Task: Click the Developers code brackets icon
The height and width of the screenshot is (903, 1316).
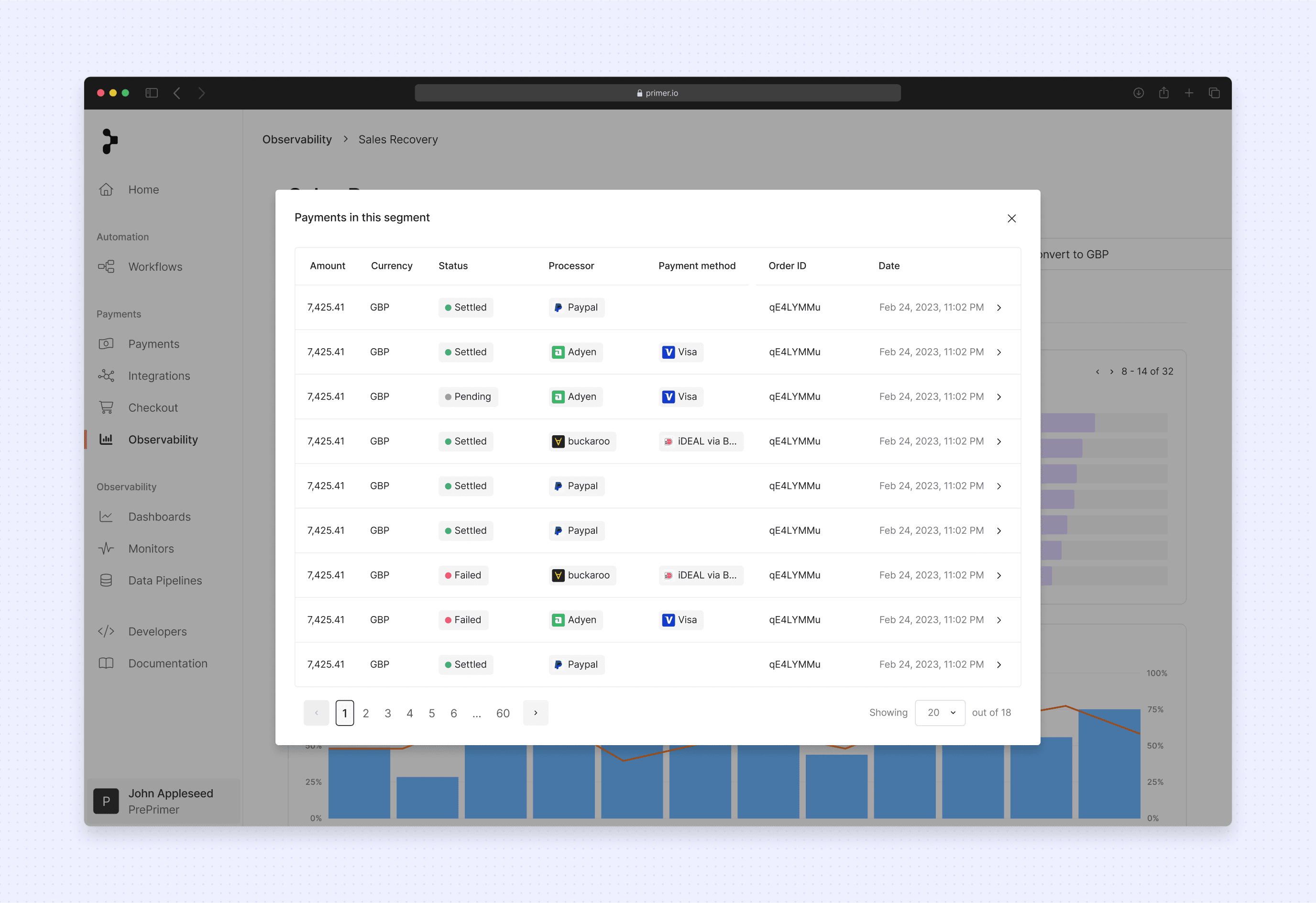Action: [x=106, y=631]
